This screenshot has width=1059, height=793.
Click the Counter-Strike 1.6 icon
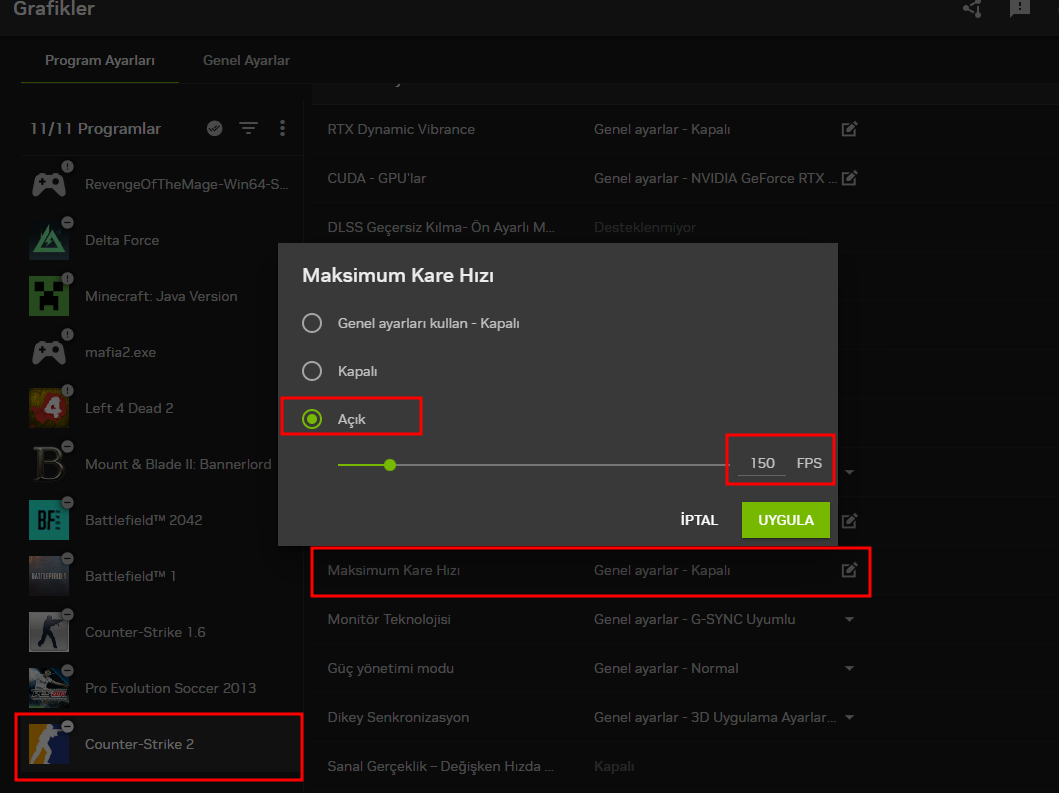[49, 632]
